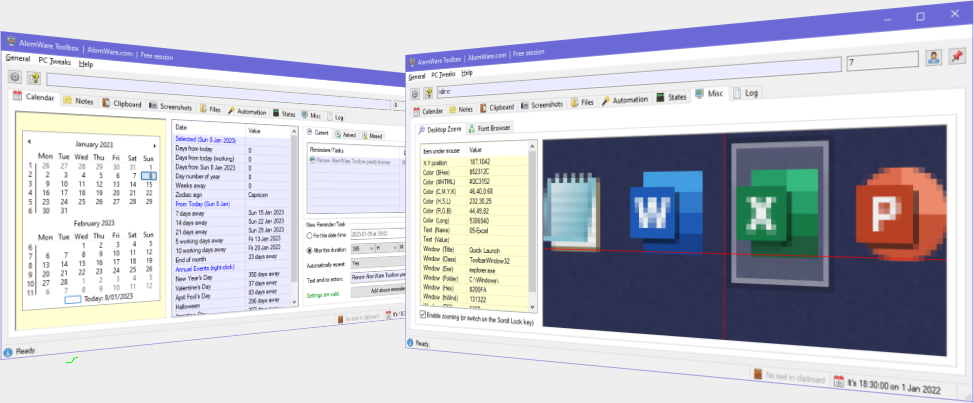This screenshot has height=403, width=974.
Task: Open PC Tweaks menu in left window
Action: pos(55,61)
